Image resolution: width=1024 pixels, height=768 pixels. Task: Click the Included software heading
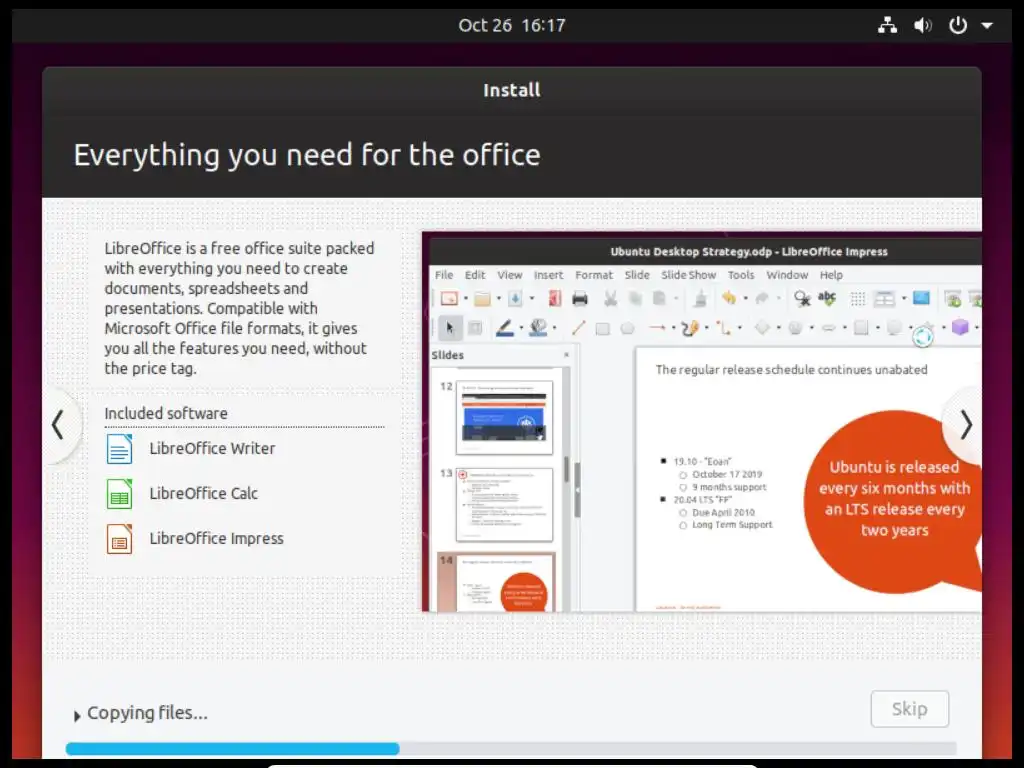[166, 413]
